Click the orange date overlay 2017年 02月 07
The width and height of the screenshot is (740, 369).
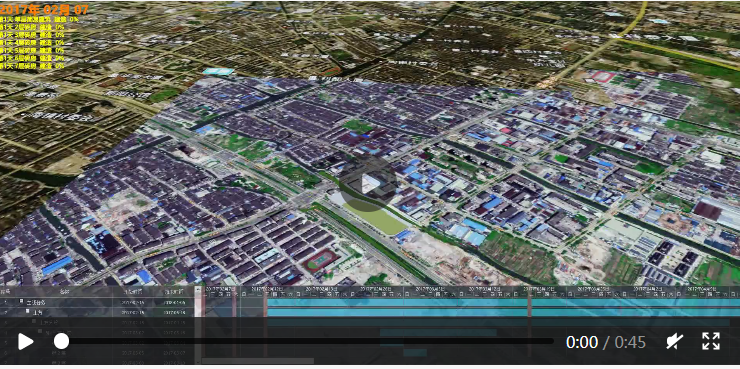pos(44,9)
